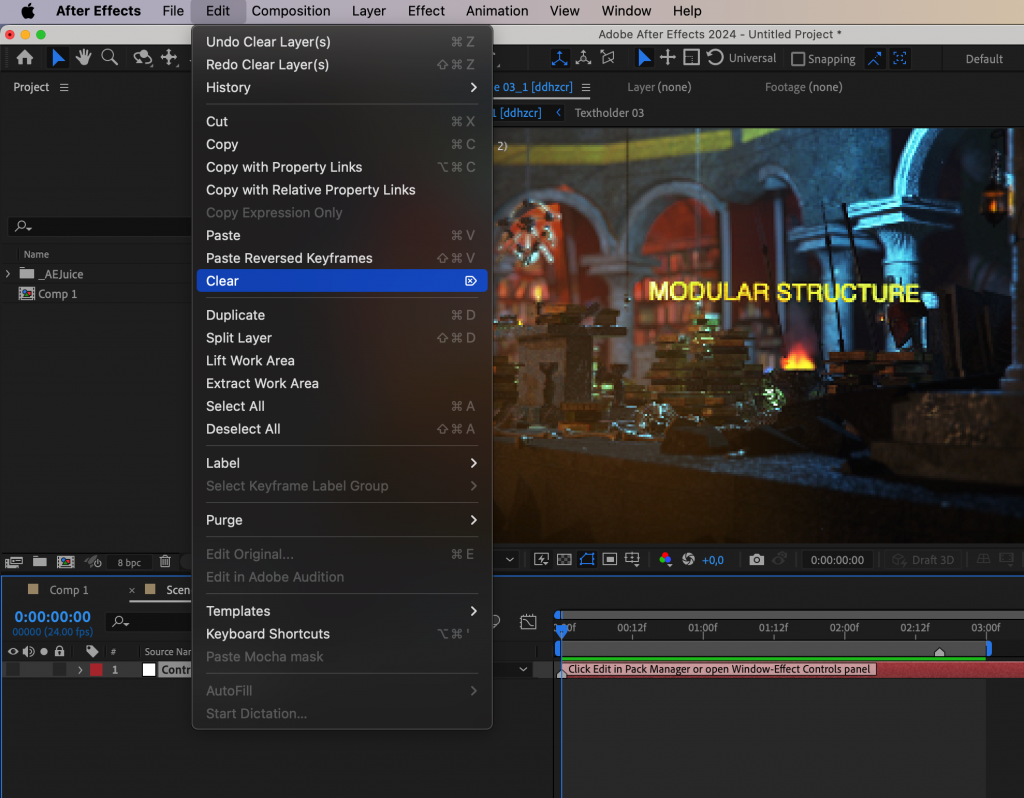
Task: Select the Home tool icon
Action: pyautogui.click(x=25, y=57)
